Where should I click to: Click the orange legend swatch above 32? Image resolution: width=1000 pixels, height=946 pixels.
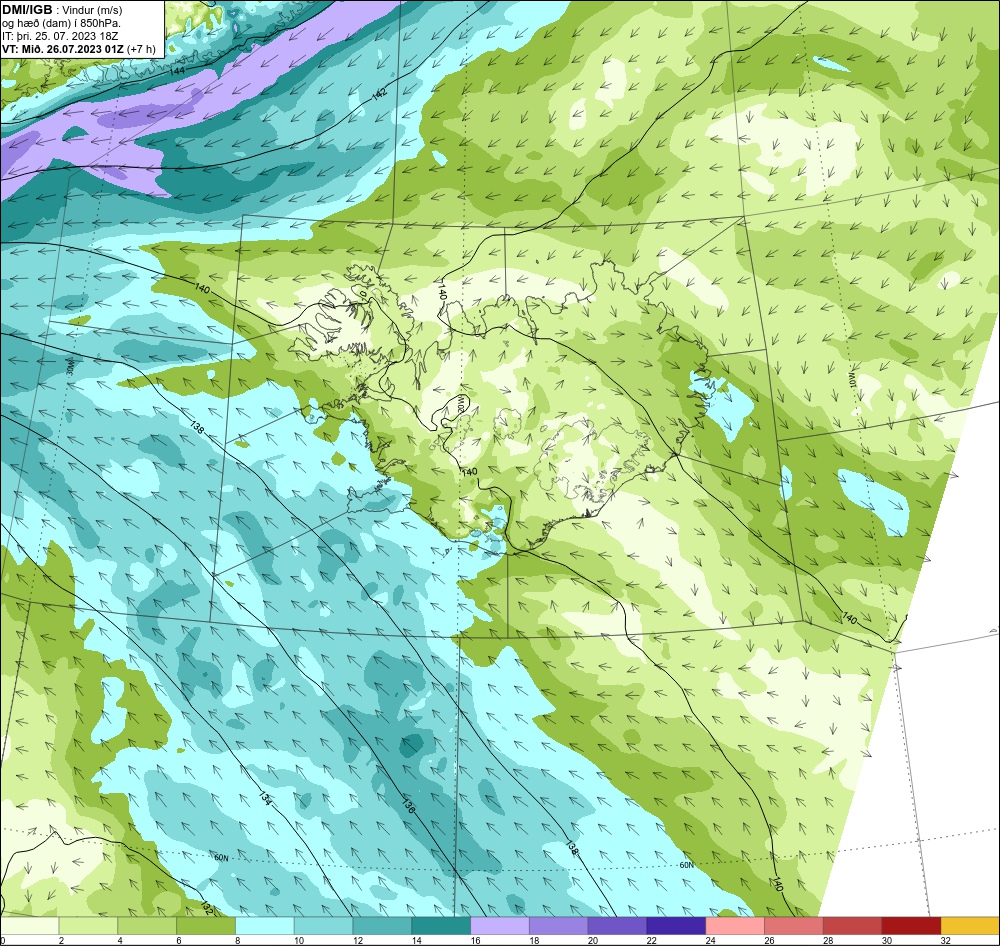tap(970, 926)
